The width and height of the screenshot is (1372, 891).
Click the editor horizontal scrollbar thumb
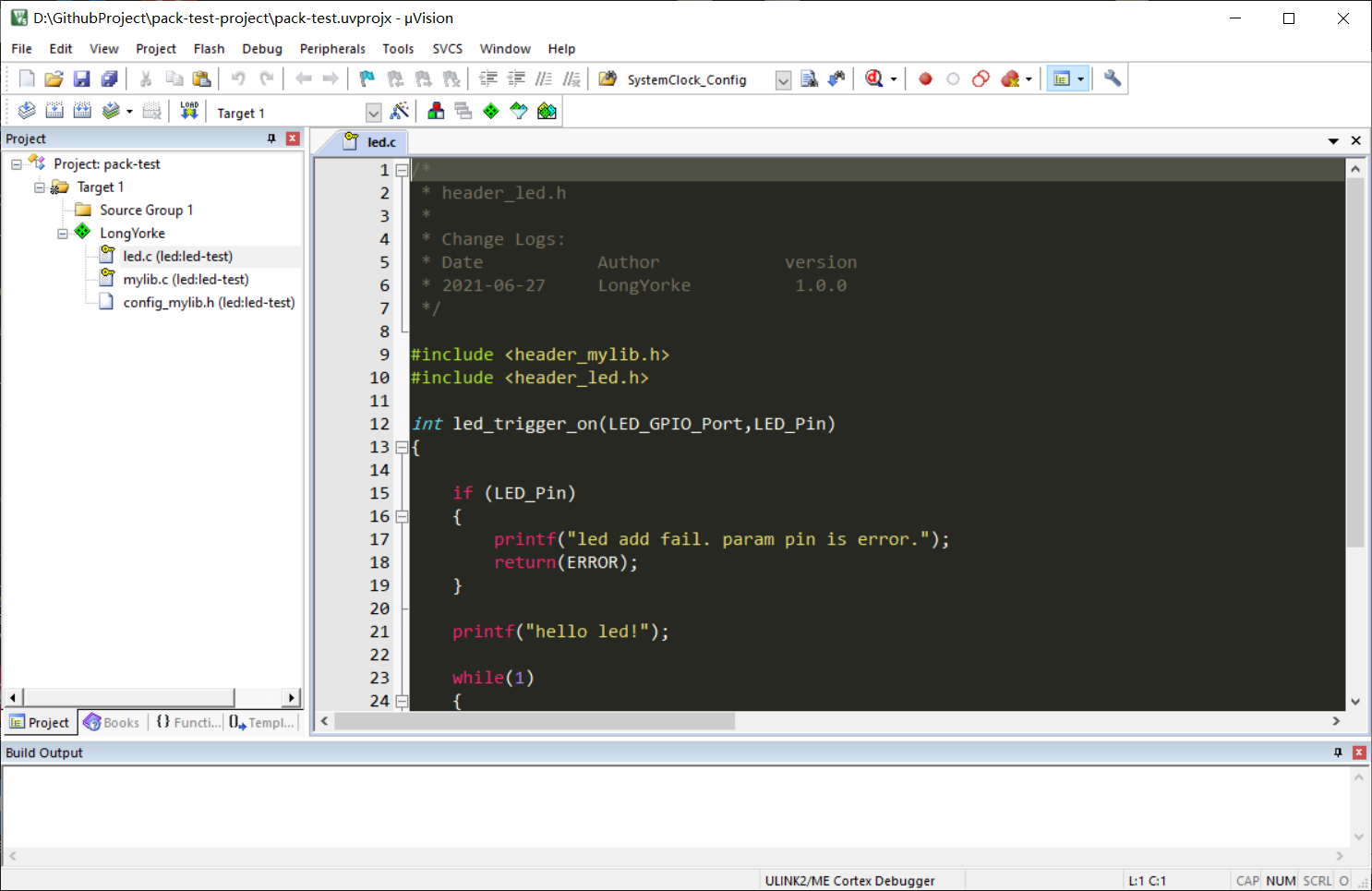(535, 721)
